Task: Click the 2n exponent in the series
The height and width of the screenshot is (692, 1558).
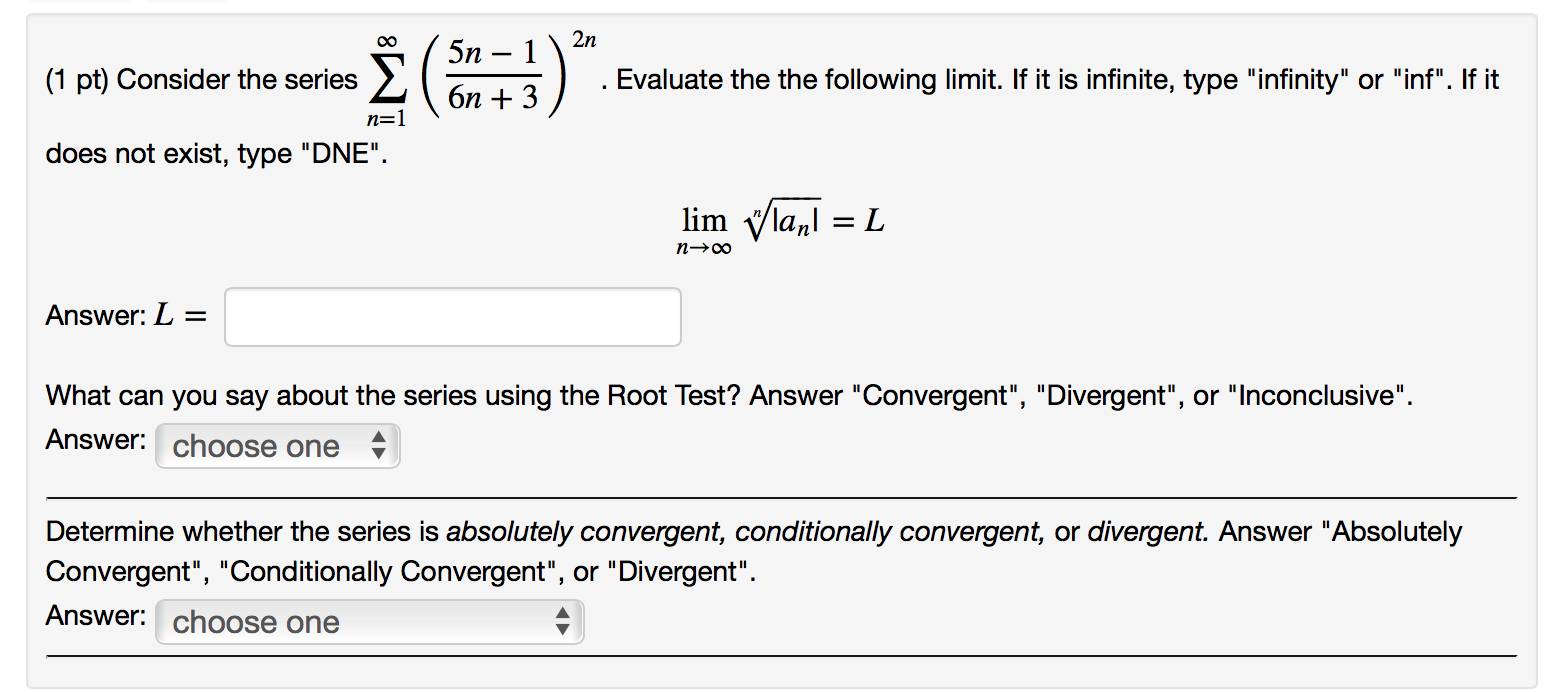Action: (x=584, y=41)
